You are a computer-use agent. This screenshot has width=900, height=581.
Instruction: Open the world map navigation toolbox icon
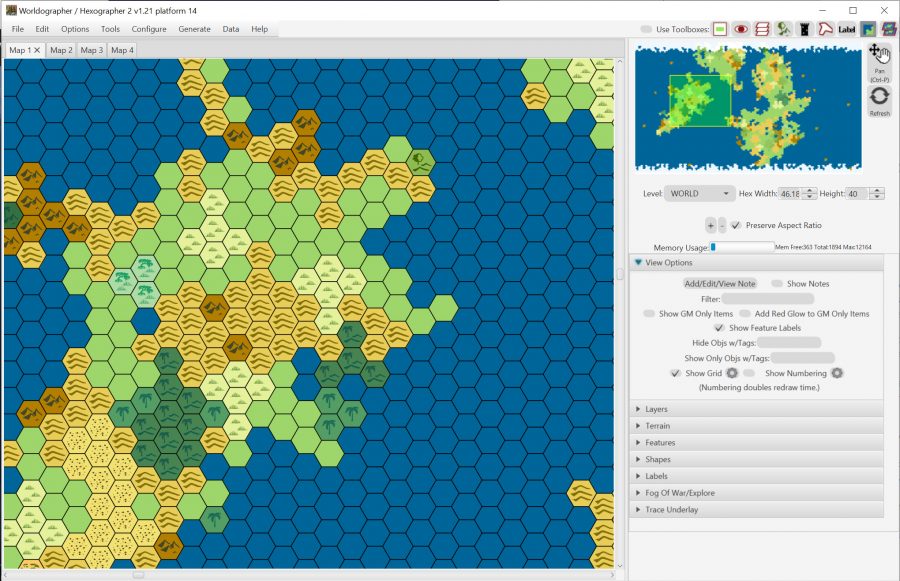(x=867, y=29)
